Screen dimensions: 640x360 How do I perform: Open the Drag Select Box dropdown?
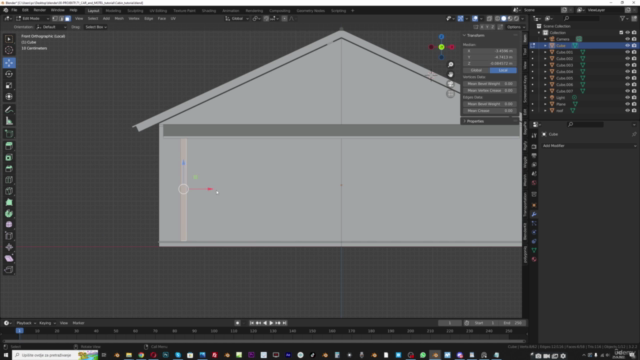(96, 27)
